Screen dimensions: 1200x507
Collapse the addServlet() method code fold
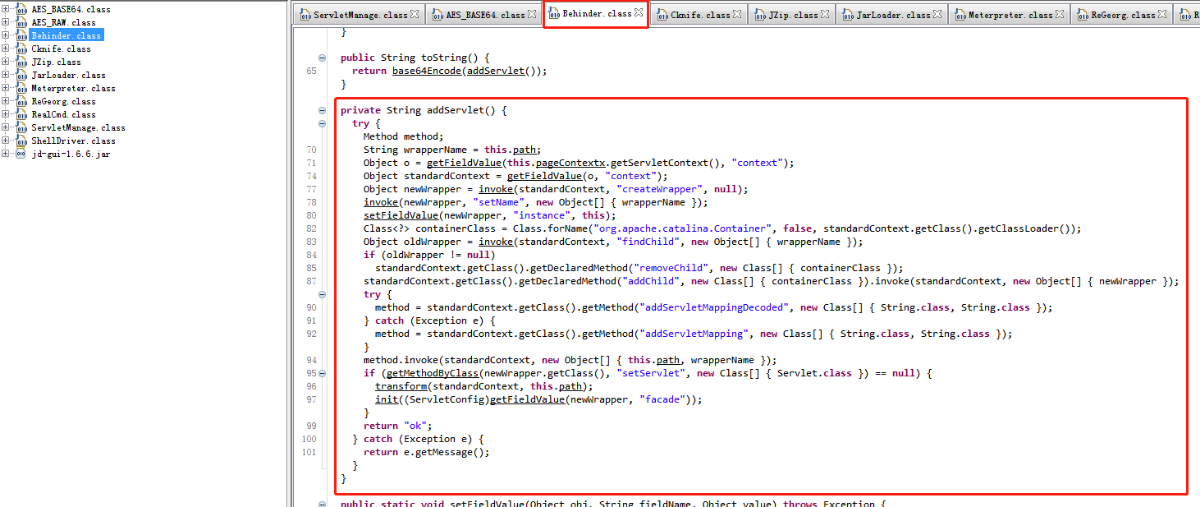pyautogui.click(x=322, y=110)
